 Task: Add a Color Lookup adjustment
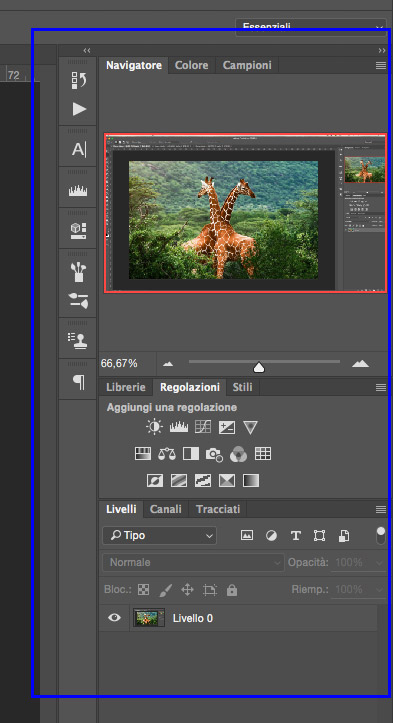(x=263, y=454)
